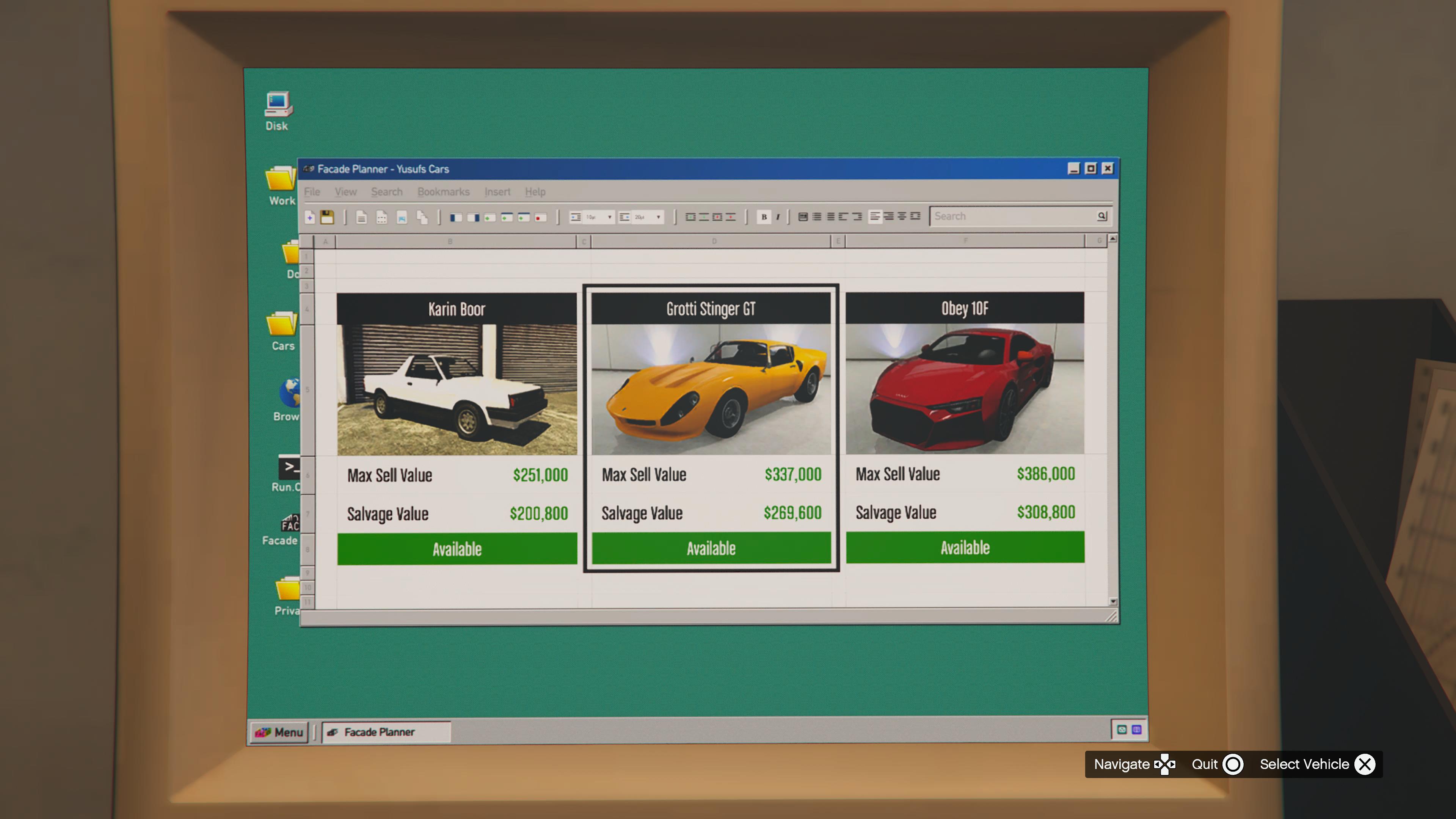Click the new document plus icon
This screenshot has height=819, width=1456.
pos(310,217)
